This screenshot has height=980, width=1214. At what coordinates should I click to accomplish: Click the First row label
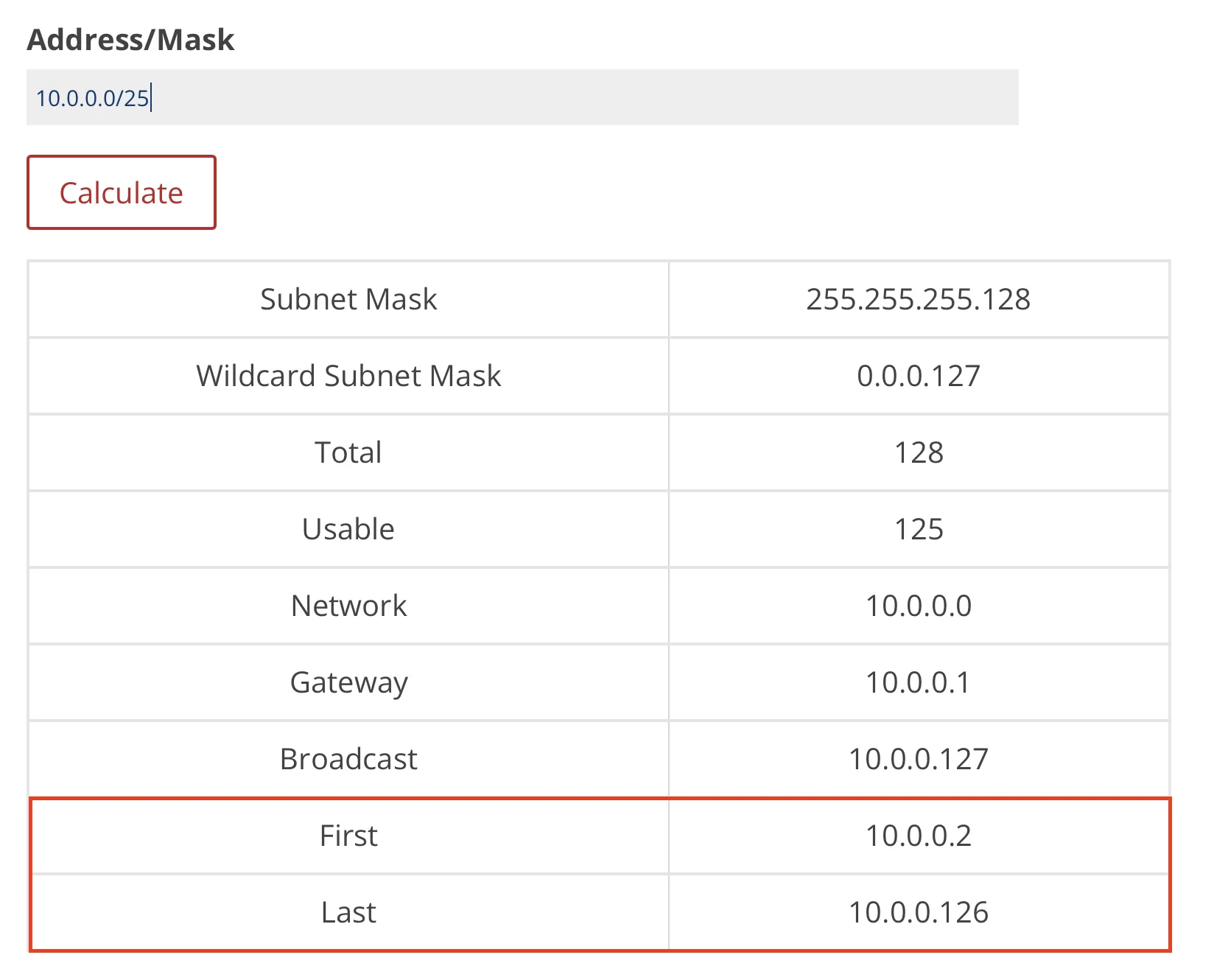348,836
